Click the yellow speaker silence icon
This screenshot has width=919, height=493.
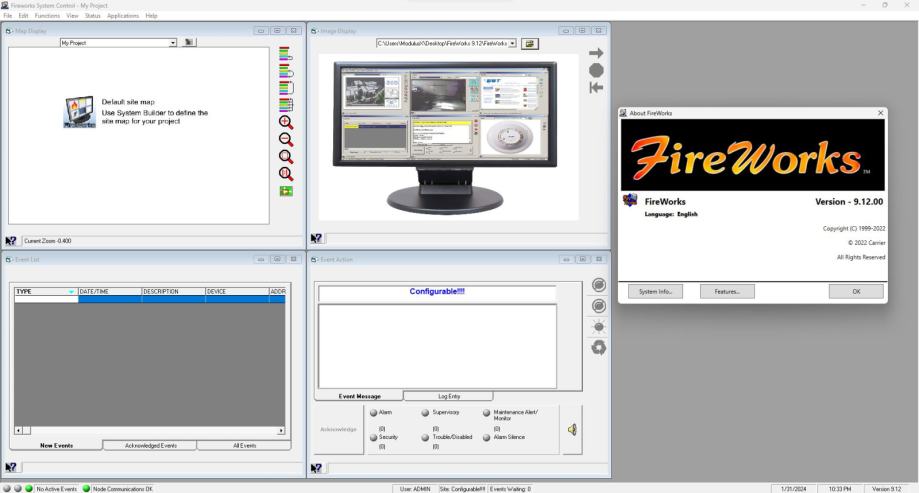[572, 430]
